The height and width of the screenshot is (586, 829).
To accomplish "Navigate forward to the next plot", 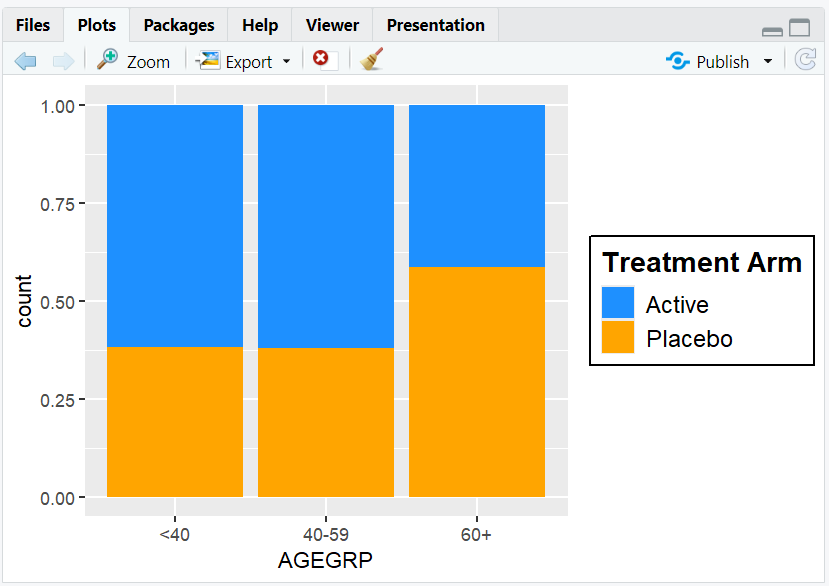I will pos(63,60).
